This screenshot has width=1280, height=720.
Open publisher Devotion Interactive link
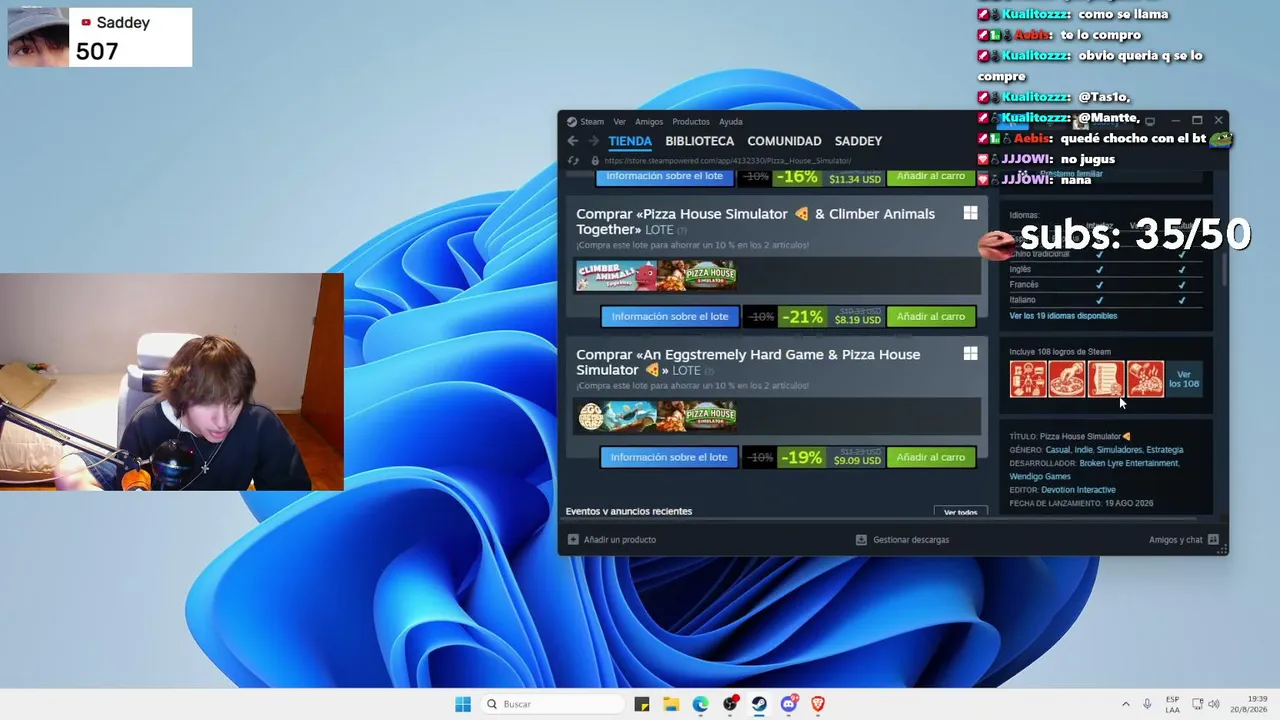pyautogui.click(x=1078, y=490)
